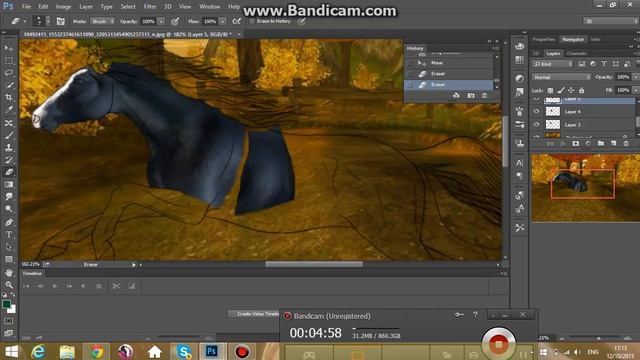Open the layer Opacity arrow in Layers panel
The image size is (640, 360).
(x=635, y=77)
